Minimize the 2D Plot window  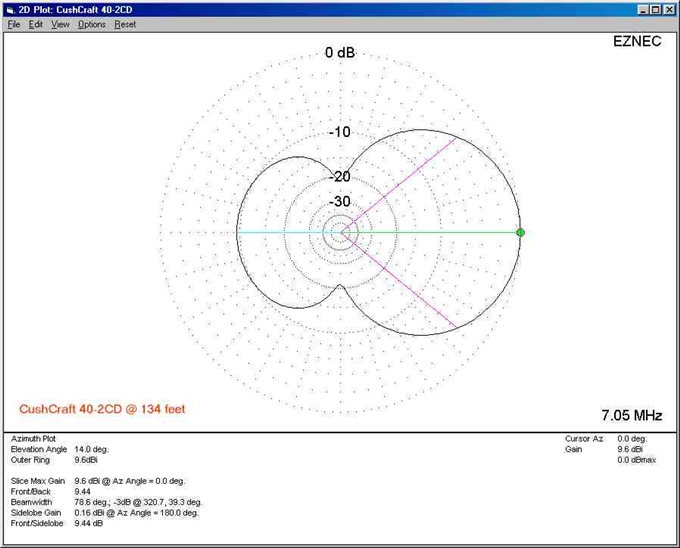click(644, 10)
